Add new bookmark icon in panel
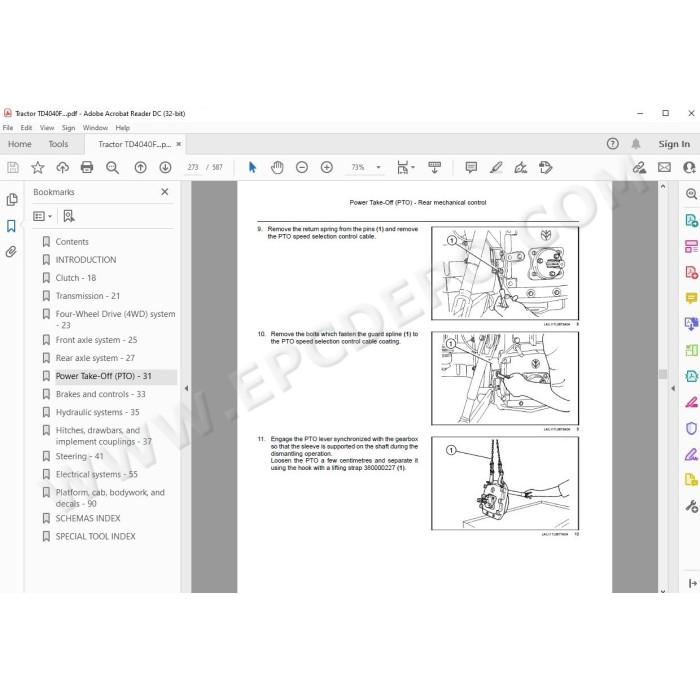 click(x=69, y=216)
